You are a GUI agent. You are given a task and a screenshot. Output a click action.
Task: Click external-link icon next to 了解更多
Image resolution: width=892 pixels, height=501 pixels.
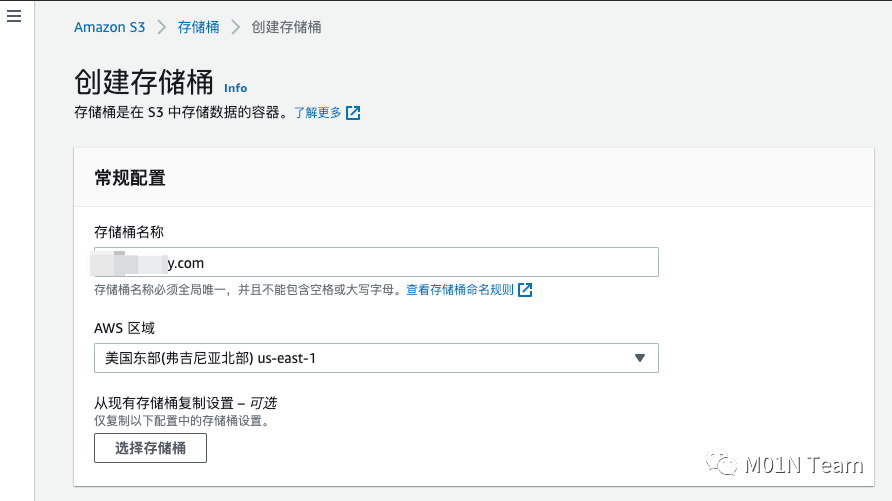pyautogui.click(x=353, y=113)
